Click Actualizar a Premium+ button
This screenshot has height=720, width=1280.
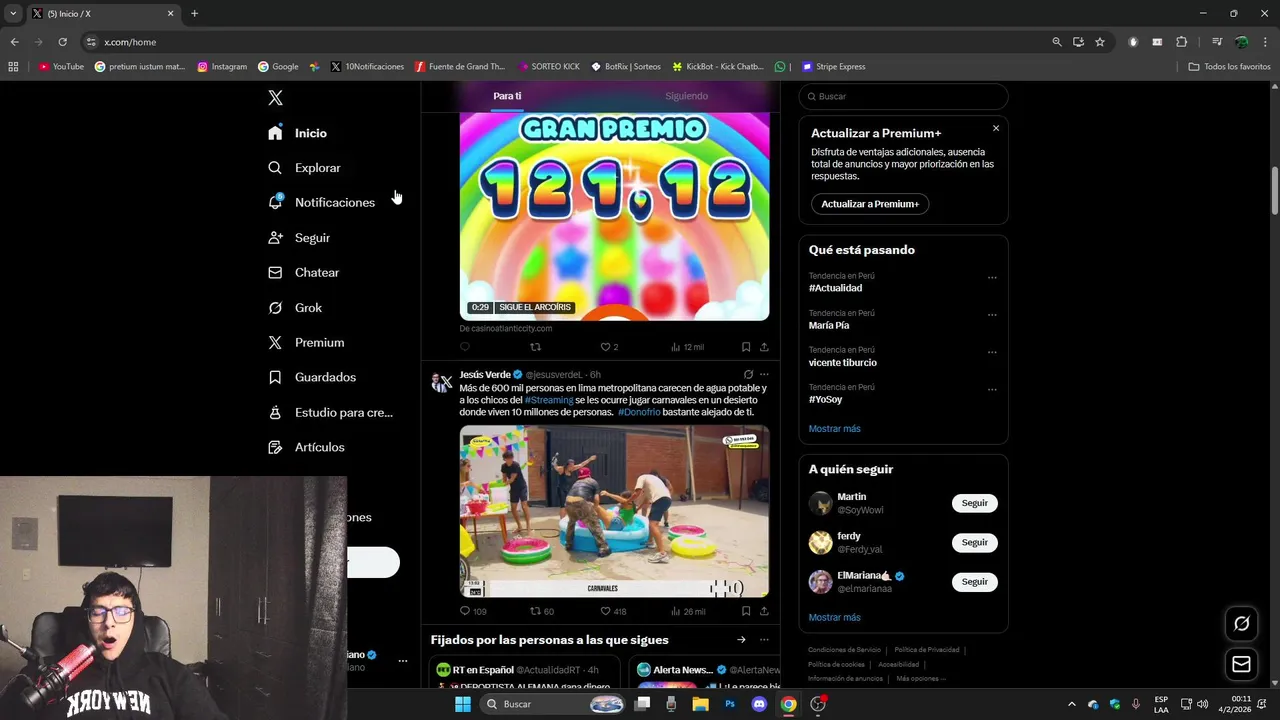pos(870,204)
